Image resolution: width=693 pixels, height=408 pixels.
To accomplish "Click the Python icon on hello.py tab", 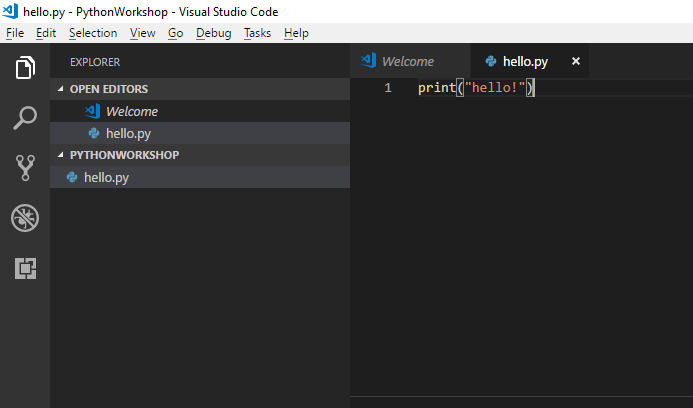I will point(491,61).
